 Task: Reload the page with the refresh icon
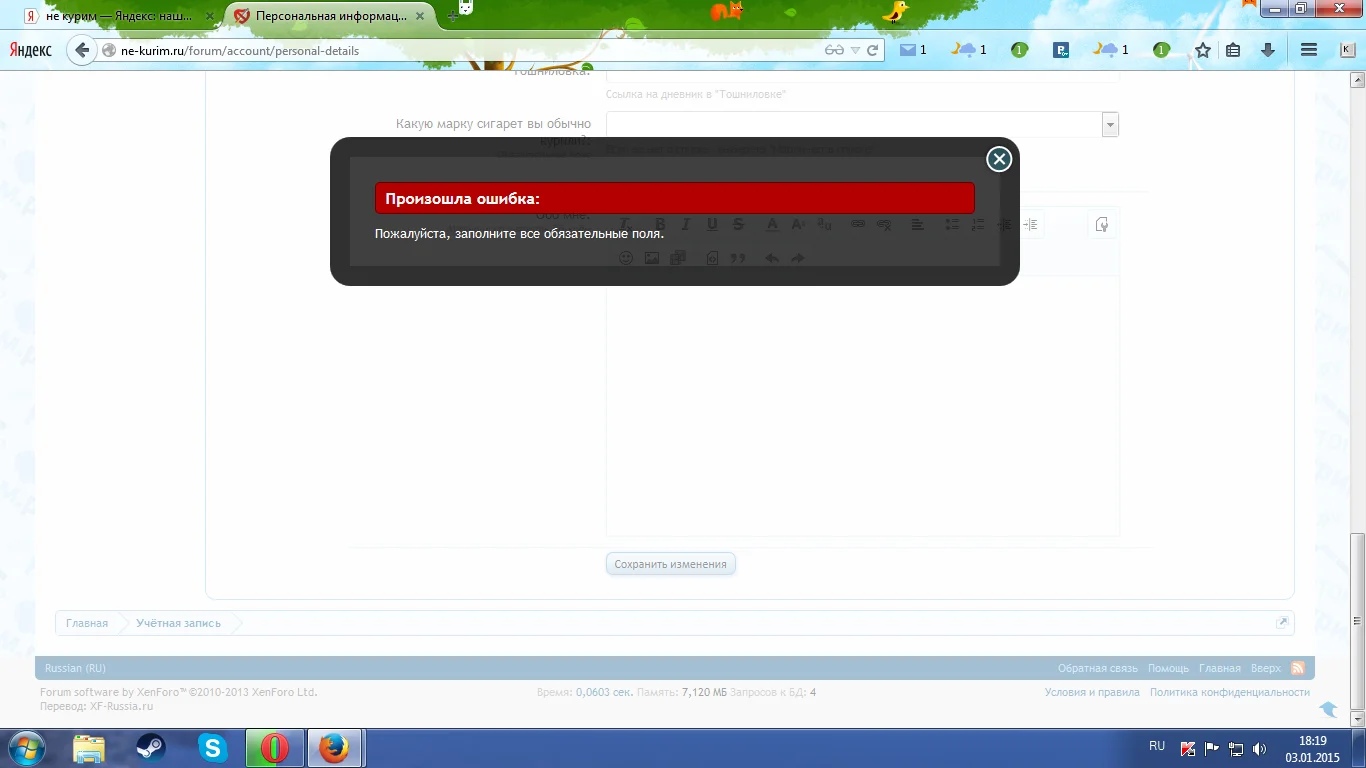[873, 50]
